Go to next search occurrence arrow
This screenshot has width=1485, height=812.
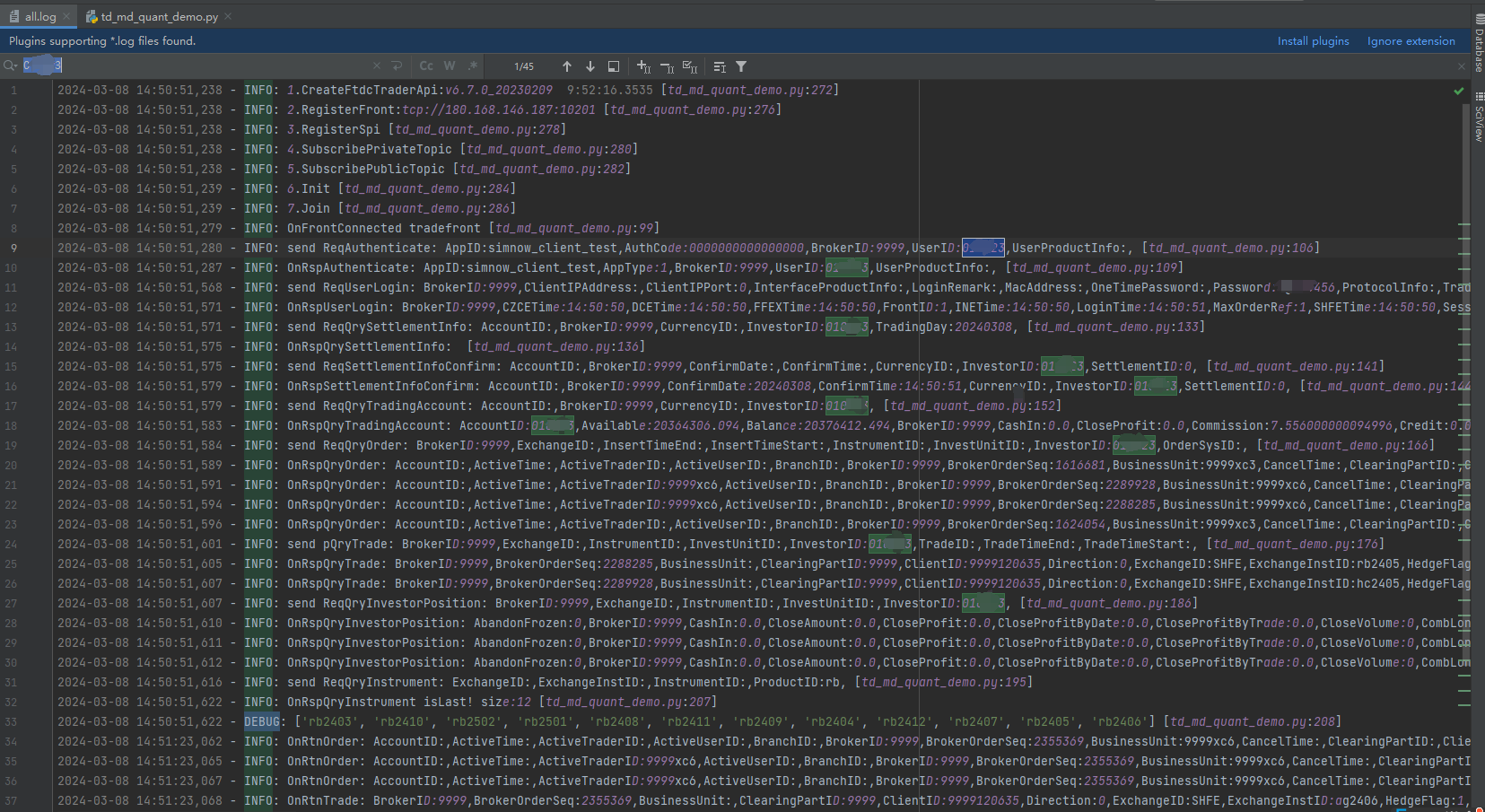(x=590, y=66)
